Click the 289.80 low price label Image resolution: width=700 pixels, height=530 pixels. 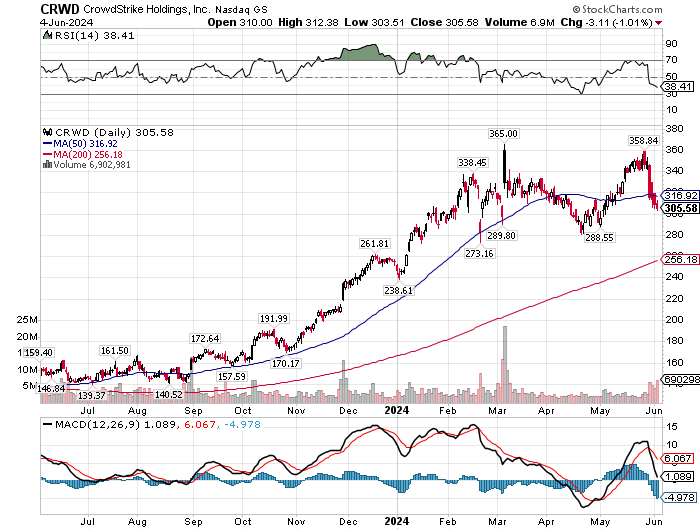(x=501, y=235)
